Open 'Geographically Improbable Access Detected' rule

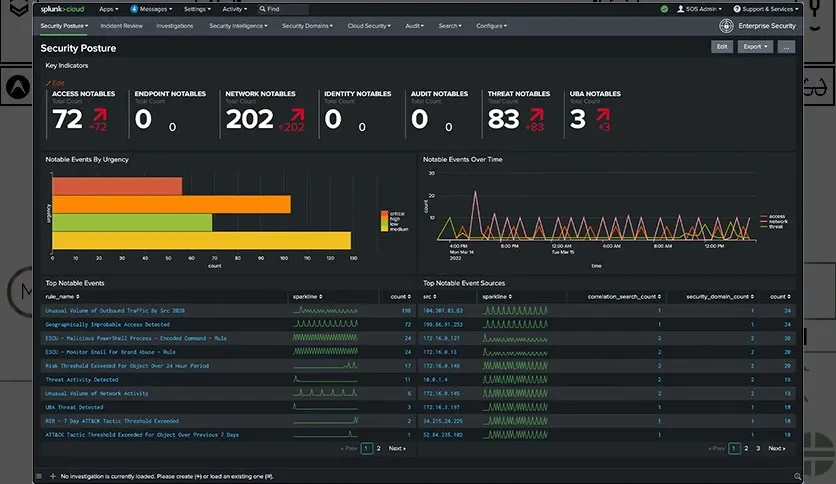(108, 324)
